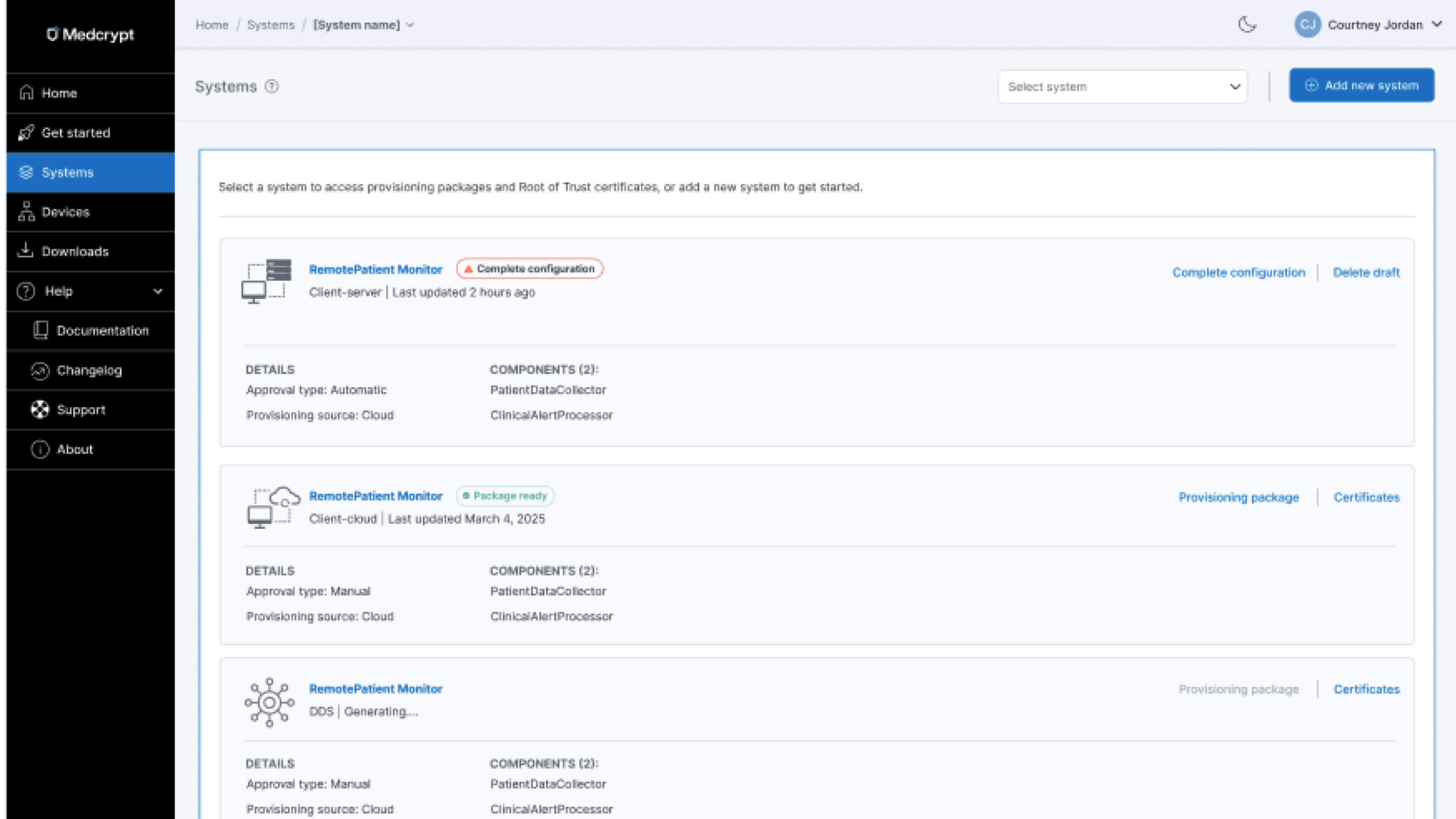Click the Complete configuration warning badge

pyautogui.click(x=530, y=268)
